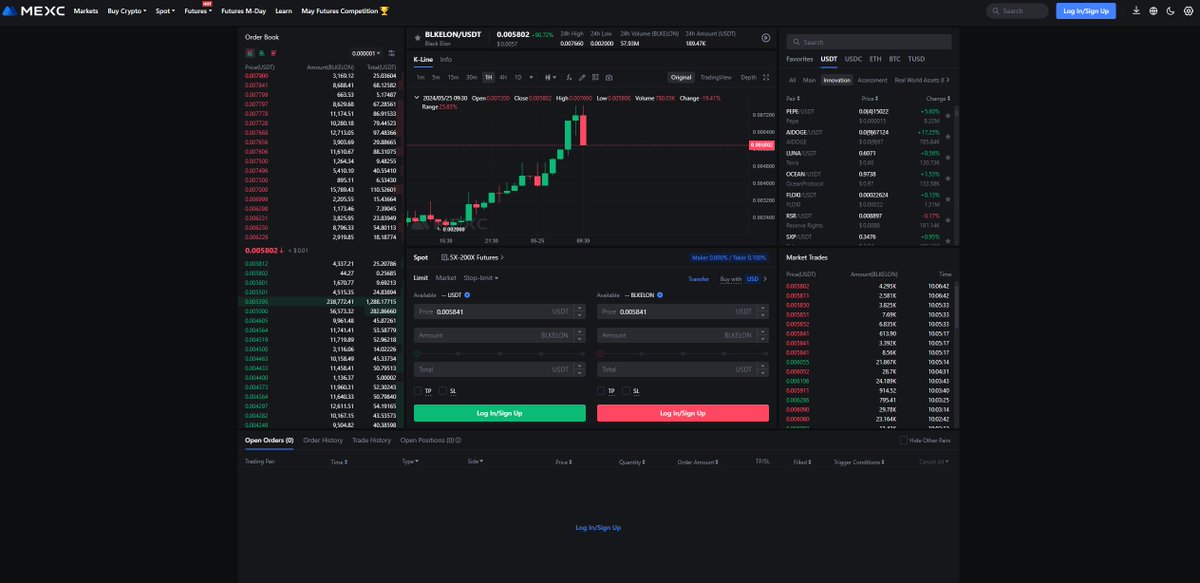The width and height of the screenshot is (1200, 583).
Task: Select Innovation category filter
Action: 836,80
